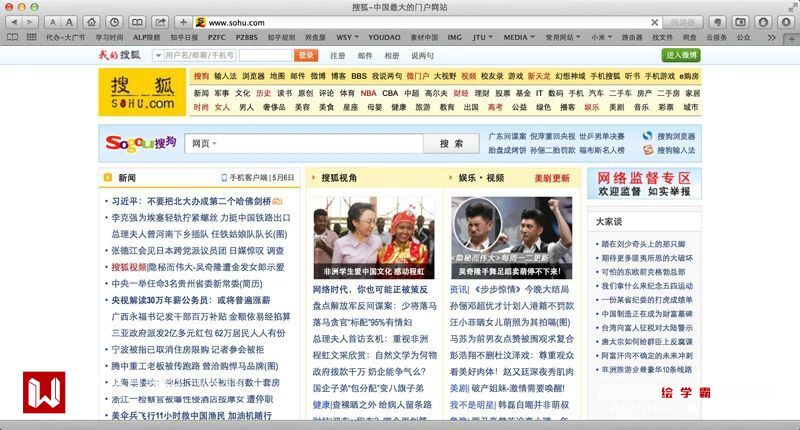Open the 军事 channel

pyautogui.click(x=221, y=93)
